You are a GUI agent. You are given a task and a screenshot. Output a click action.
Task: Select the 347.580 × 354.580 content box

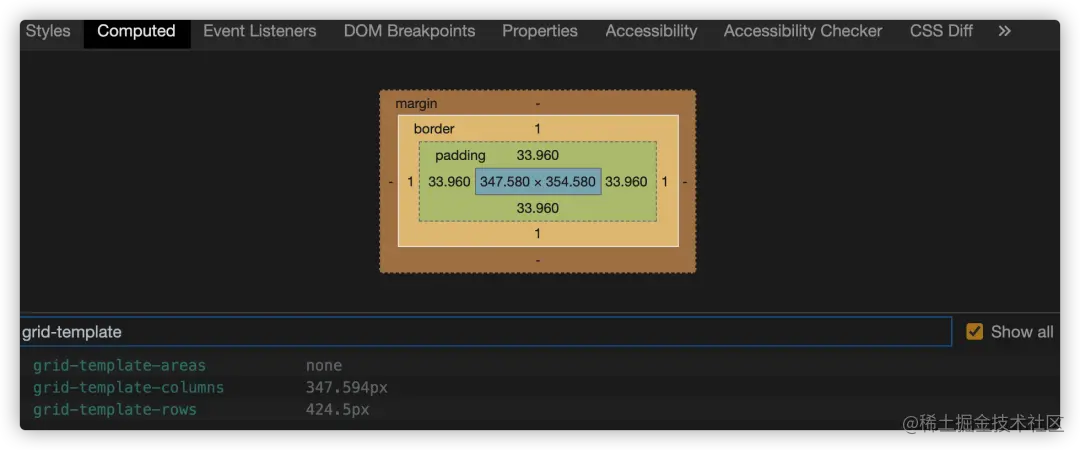coord(538,181)
